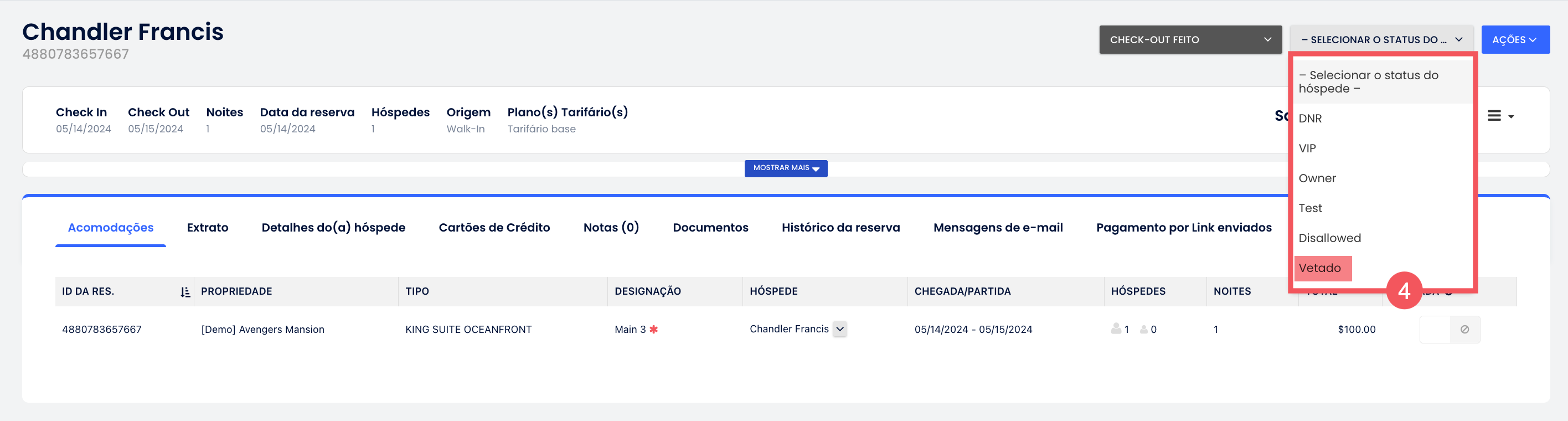Open the hamburger menu icon
1568x421 pixels.
tap(1494, 116)
